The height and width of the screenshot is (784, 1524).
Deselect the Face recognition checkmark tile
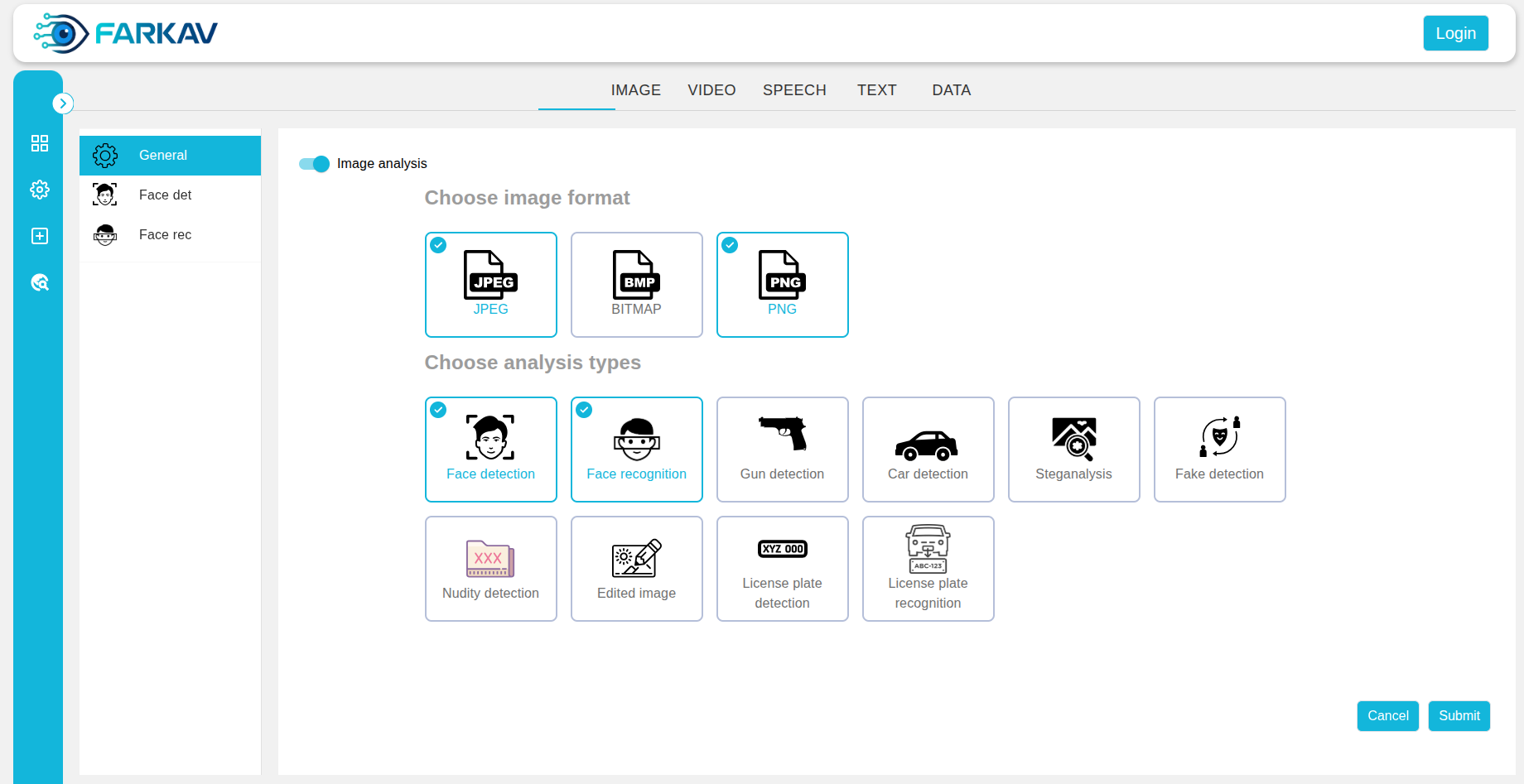click(636, 450)
